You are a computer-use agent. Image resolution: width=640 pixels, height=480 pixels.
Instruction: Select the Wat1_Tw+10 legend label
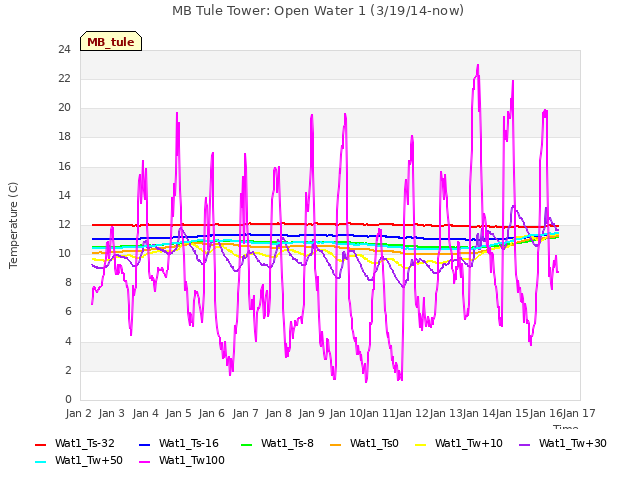tap(469, 443)
